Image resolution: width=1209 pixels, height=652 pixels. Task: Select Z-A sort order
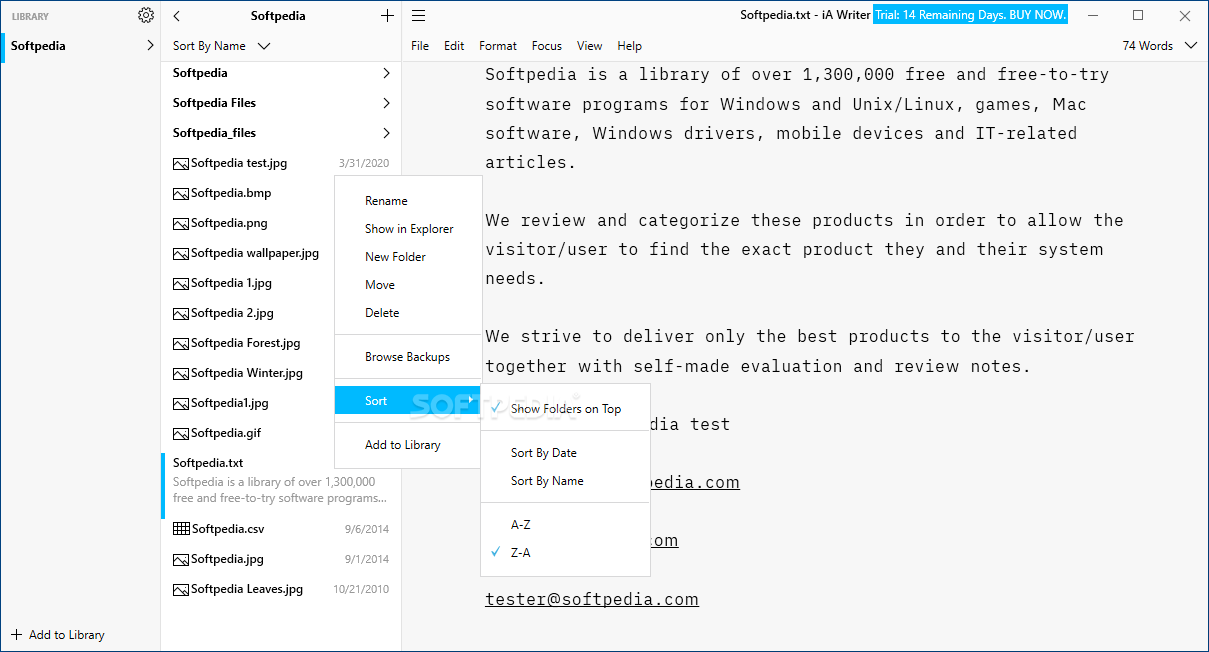(x=565, y=552)
